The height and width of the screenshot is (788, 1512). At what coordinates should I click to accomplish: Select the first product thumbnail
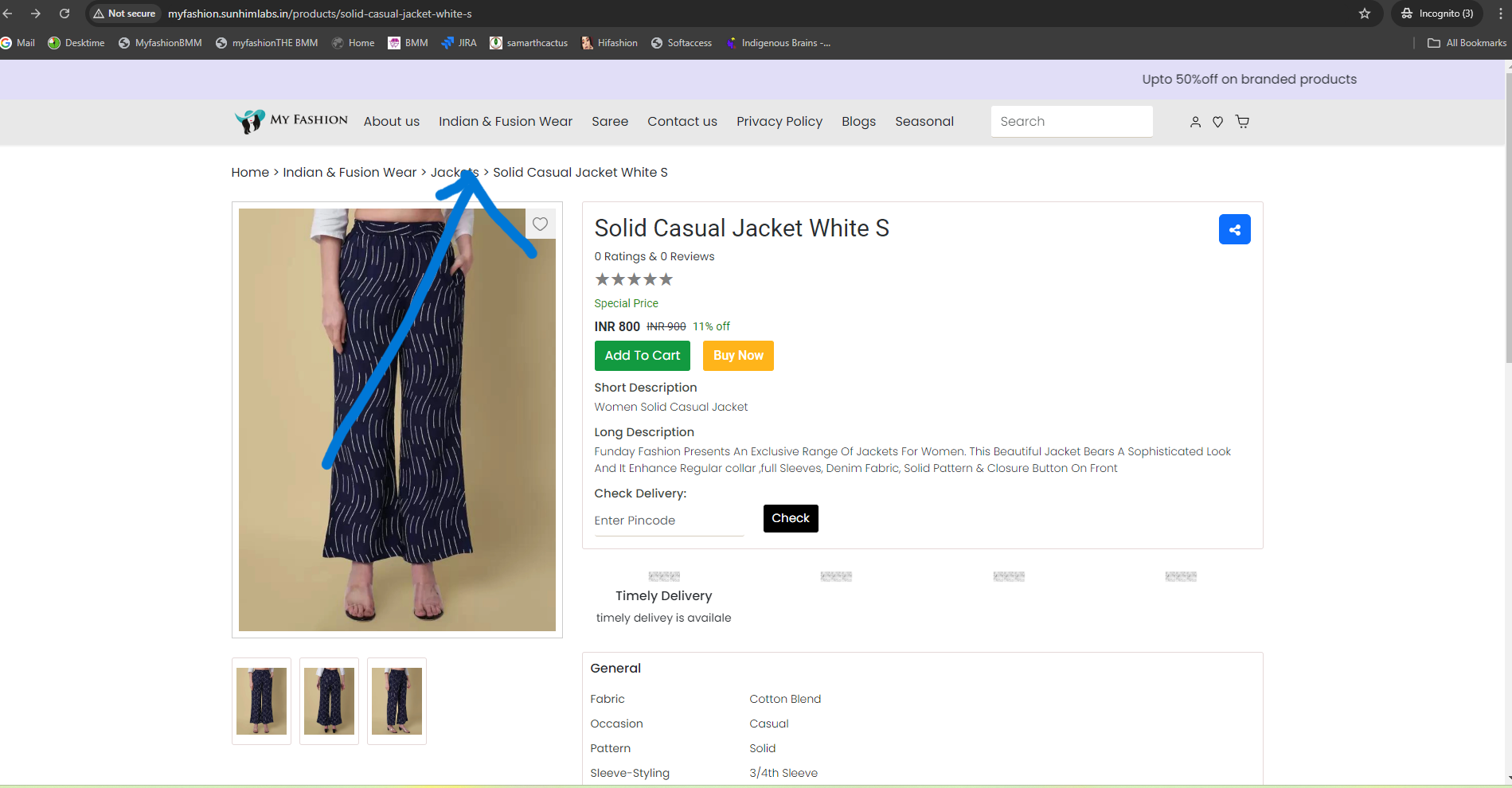tap(261, 701)
